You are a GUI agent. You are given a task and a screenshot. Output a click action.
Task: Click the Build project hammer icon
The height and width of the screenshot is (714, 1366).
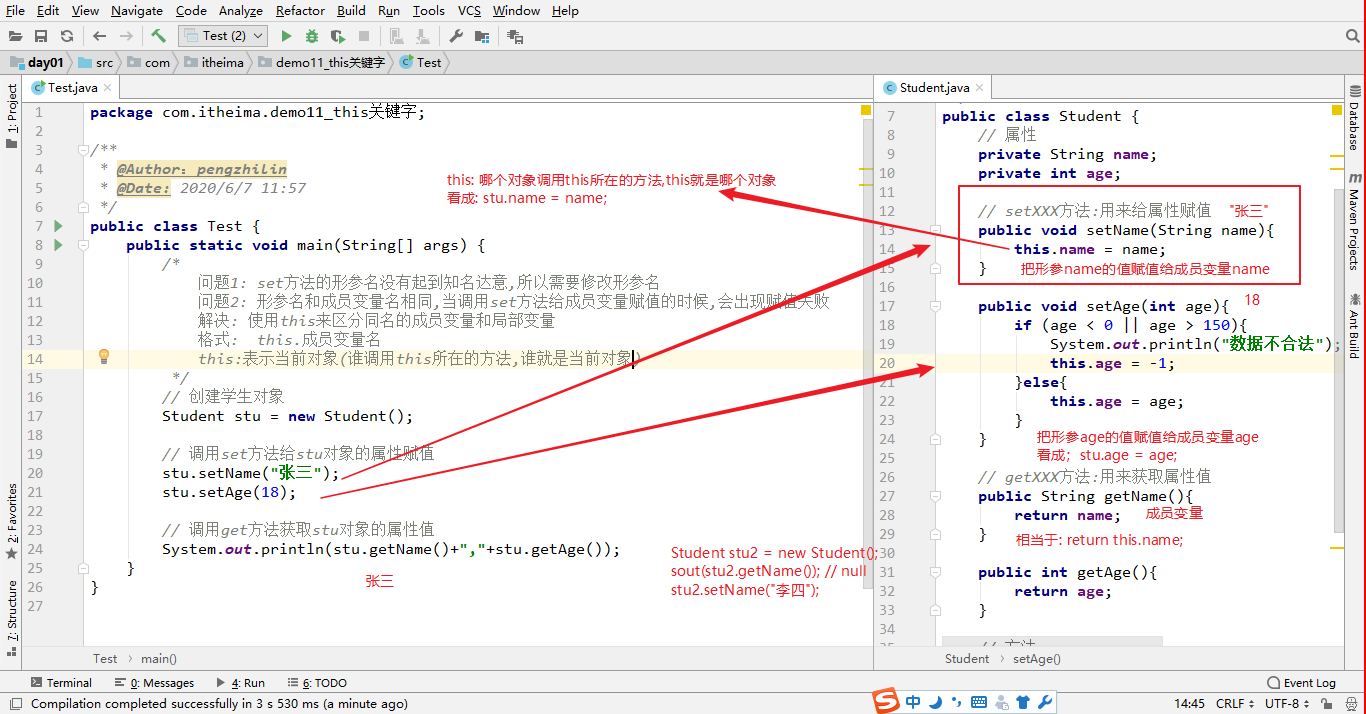(159, 36)
